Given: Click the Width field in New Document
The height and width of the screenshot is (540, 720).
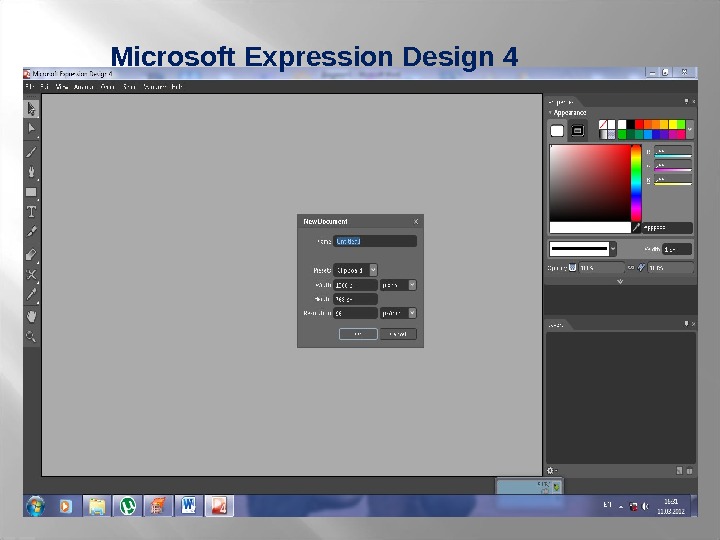Looking at the screenshot, I should click(x=355, y=285).
